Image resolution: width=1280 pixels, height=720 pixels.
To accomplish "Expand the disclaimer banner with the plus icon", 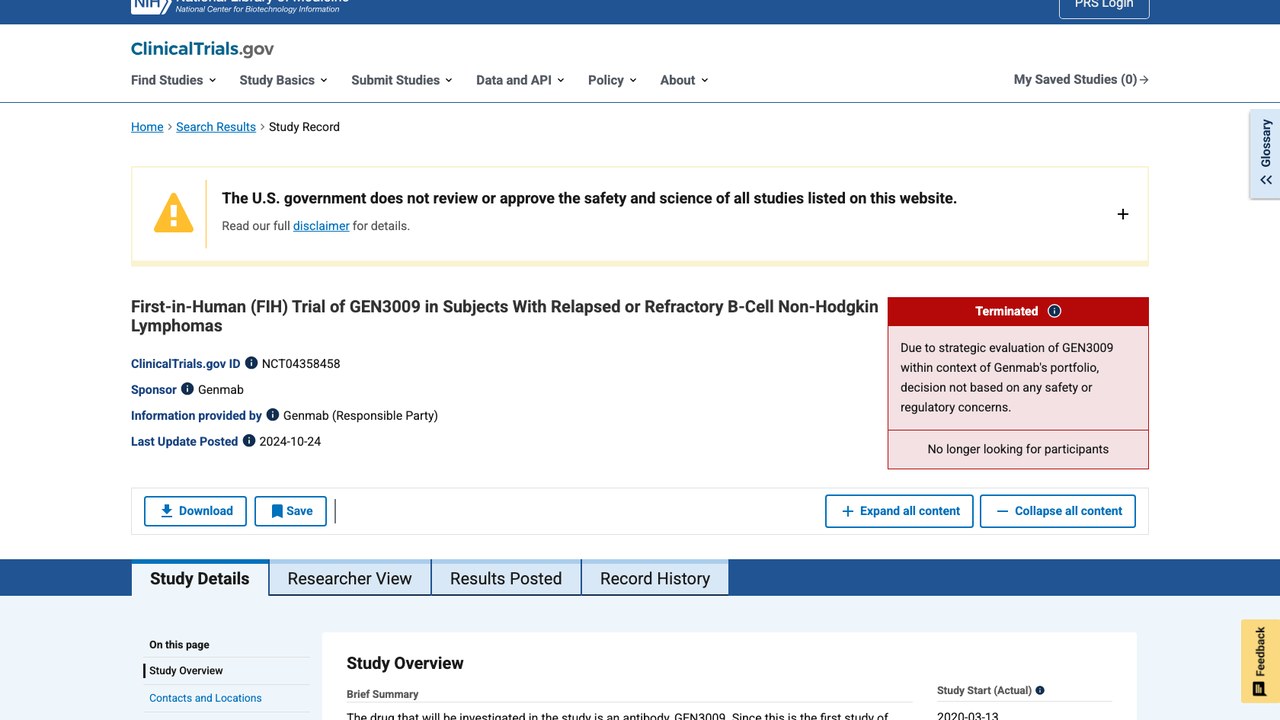I will [1123, 214].
